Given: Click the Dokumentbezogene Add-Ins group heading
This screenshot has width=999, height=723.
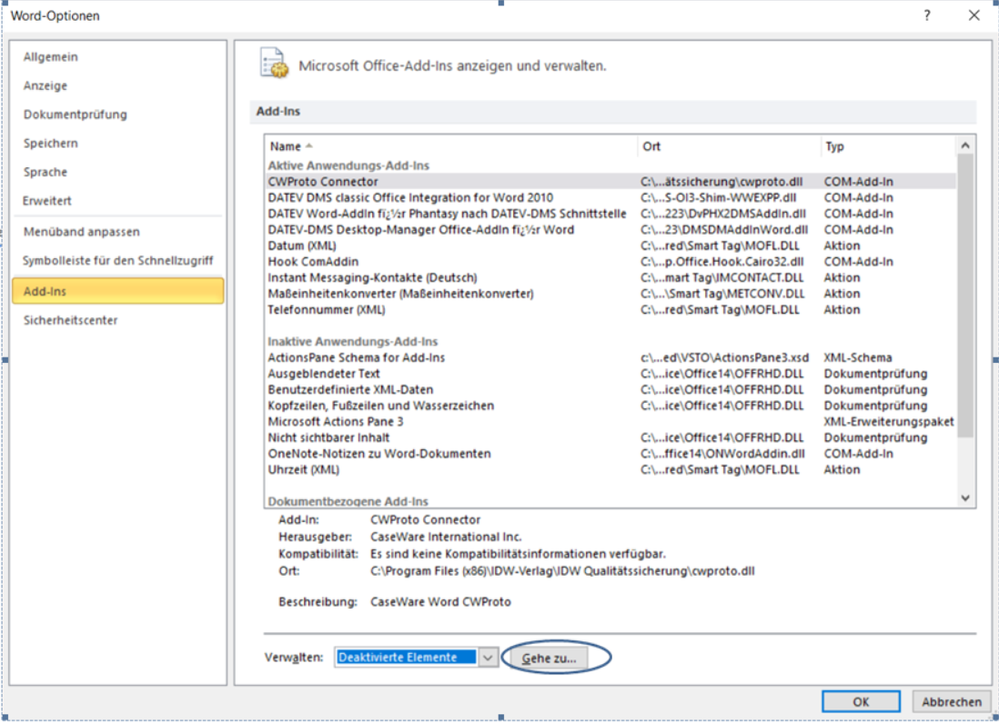Looking at the screenshot, I should click(x=348, y=501).
